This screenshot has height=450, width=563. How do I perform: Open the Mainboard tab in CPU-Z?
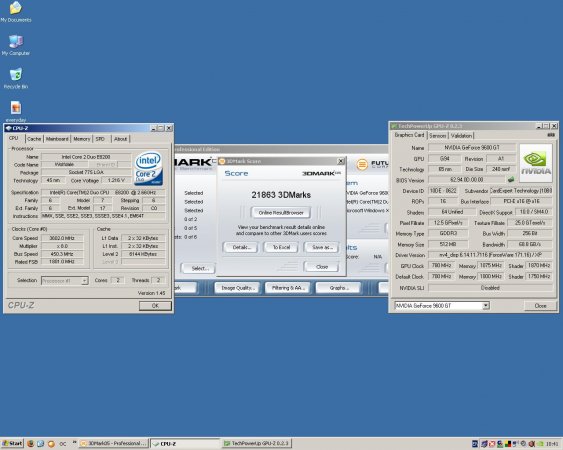[x=57, y=139]
